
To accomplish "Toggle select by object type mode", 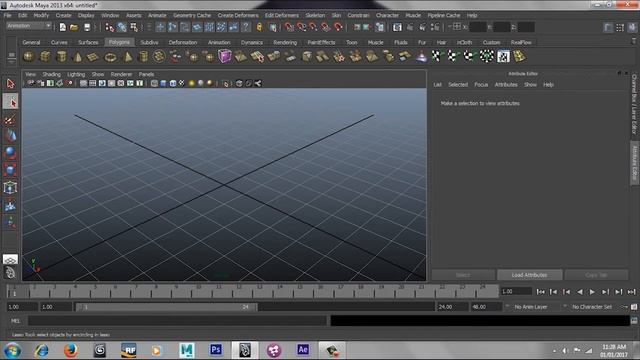I will pyautogui.click(x=122, y=27).
